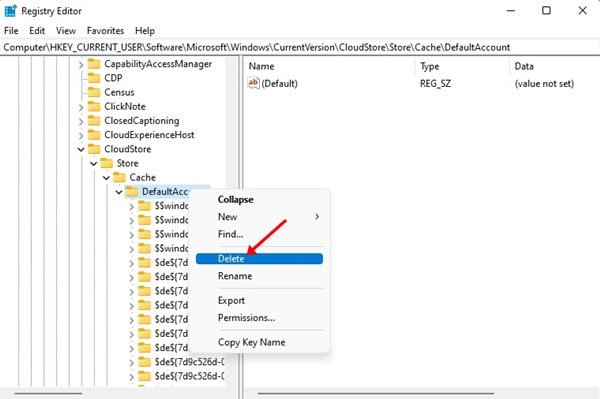Open the File menu

tap(11, 31)
